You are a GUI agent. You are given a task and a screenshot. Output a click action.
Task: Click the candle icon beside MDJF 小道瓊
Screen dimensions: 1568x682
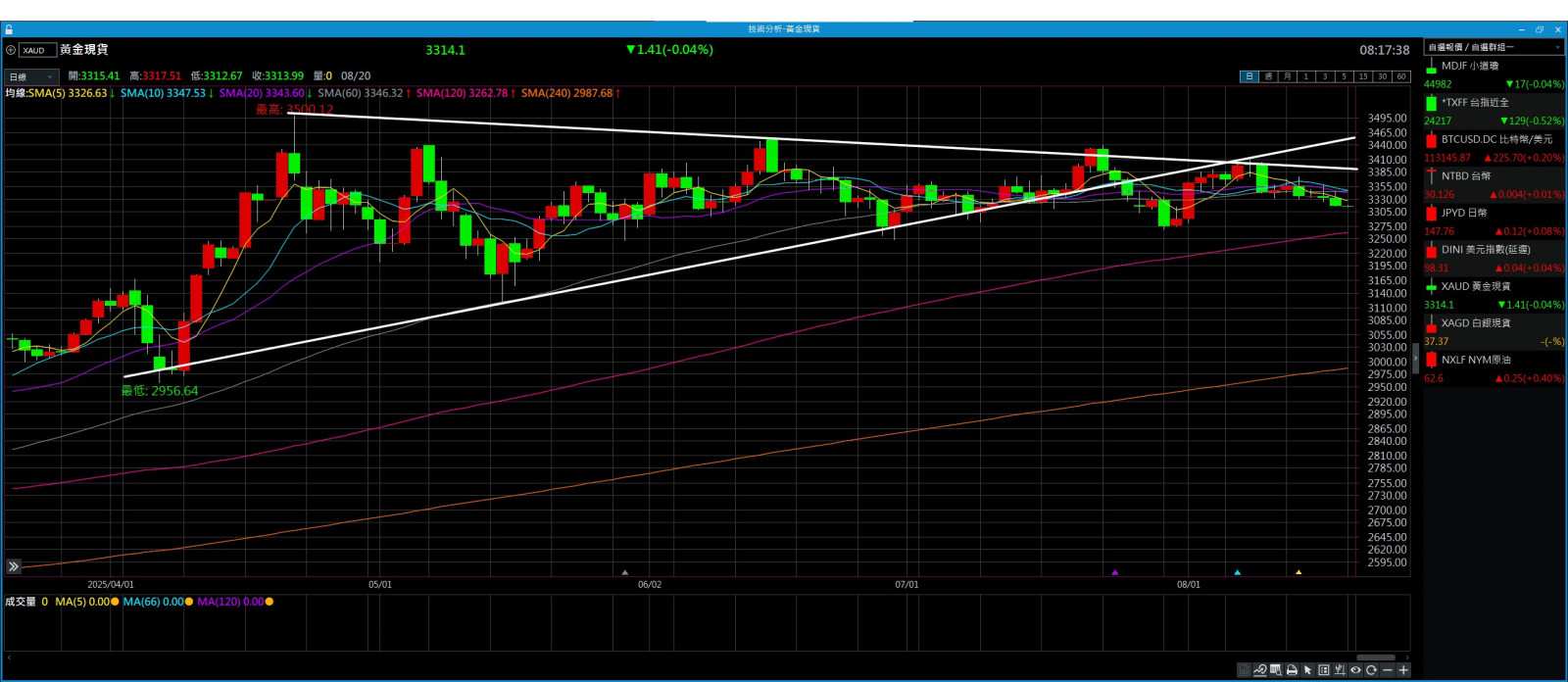click(x=1431, y=66)
